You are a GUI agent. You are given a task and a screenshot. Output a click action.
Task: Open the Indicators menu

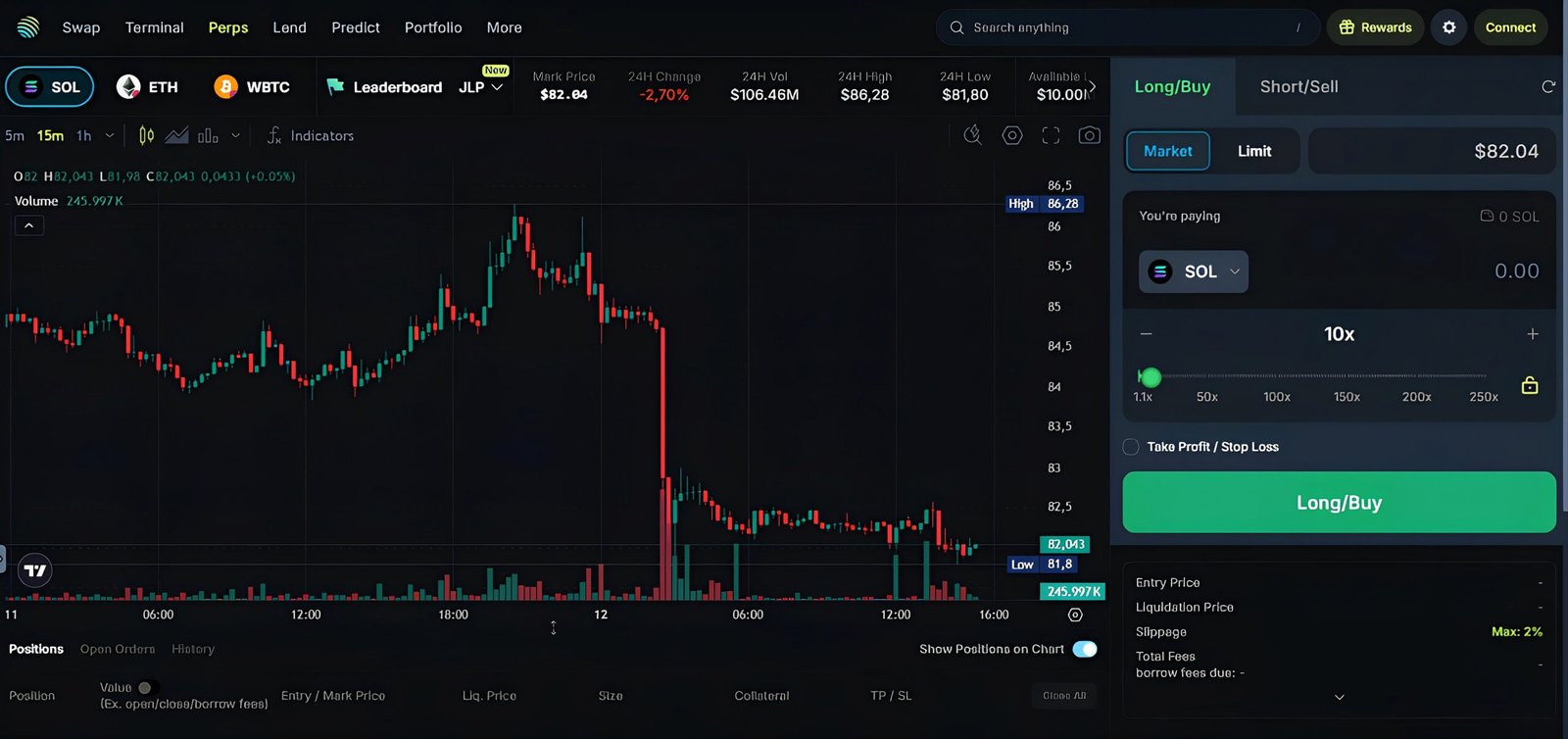311,135
